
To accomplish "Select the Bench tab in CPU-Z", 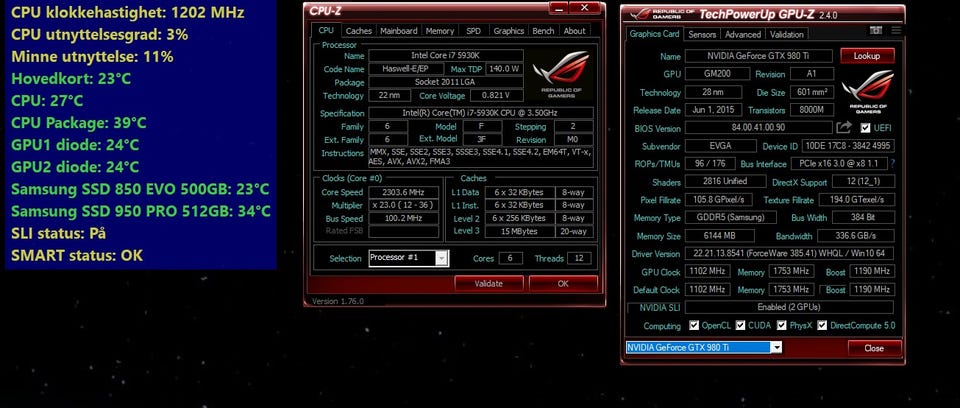I will pyautogui.click(x=543, y=31).
